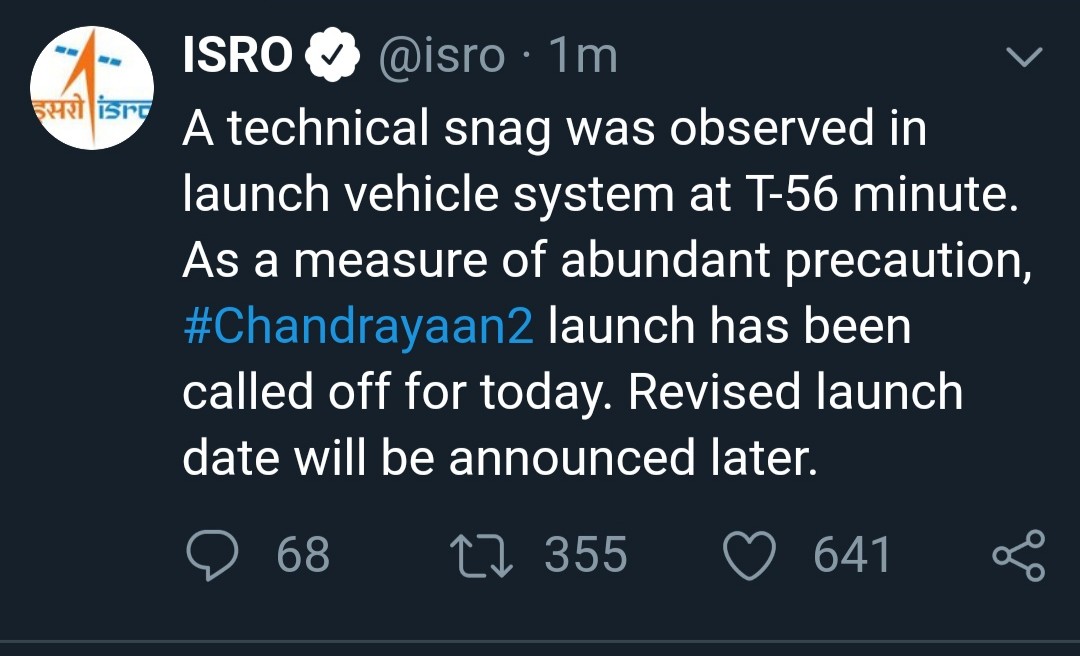Like the tweet with heart icon
1080x656 pixels.
[749, 555]
